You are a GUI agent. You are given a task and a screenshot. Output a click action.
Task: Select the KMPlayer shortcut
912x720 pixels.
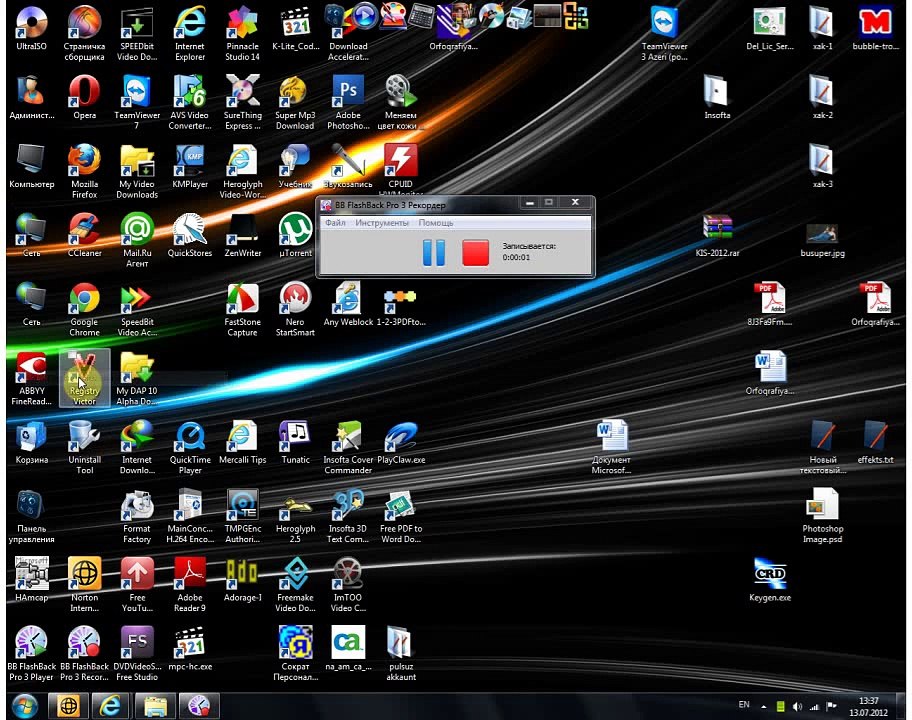click(190, 166)
